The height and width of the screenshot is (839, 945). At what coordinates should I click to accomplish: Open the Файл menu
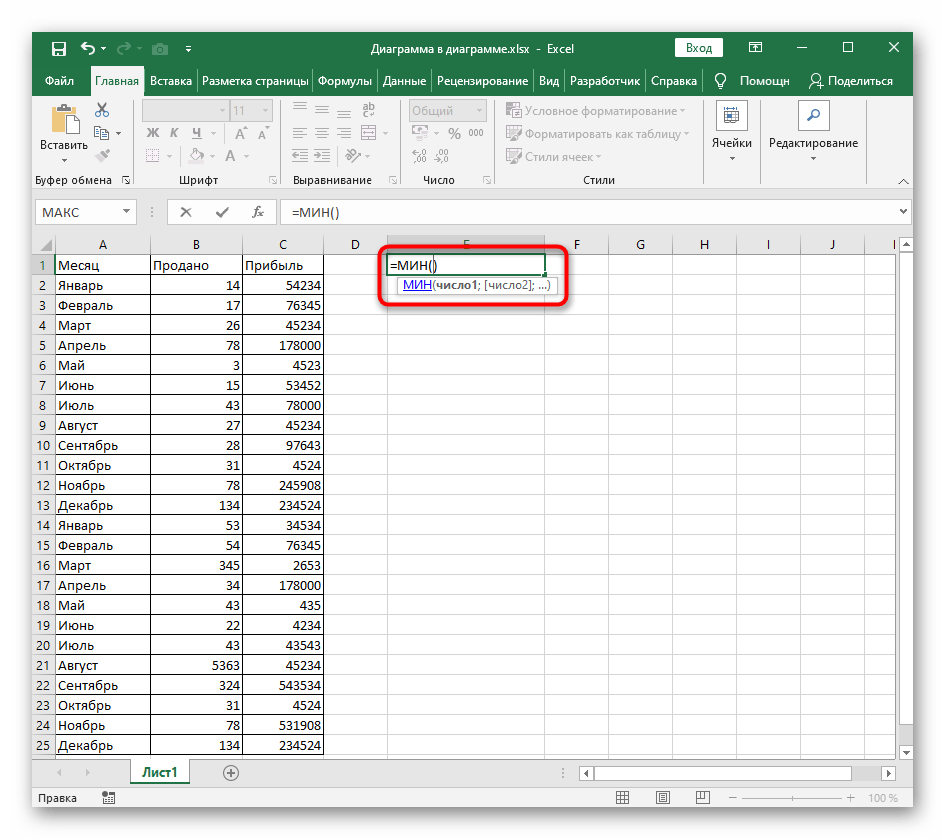[x=59, y=81]
